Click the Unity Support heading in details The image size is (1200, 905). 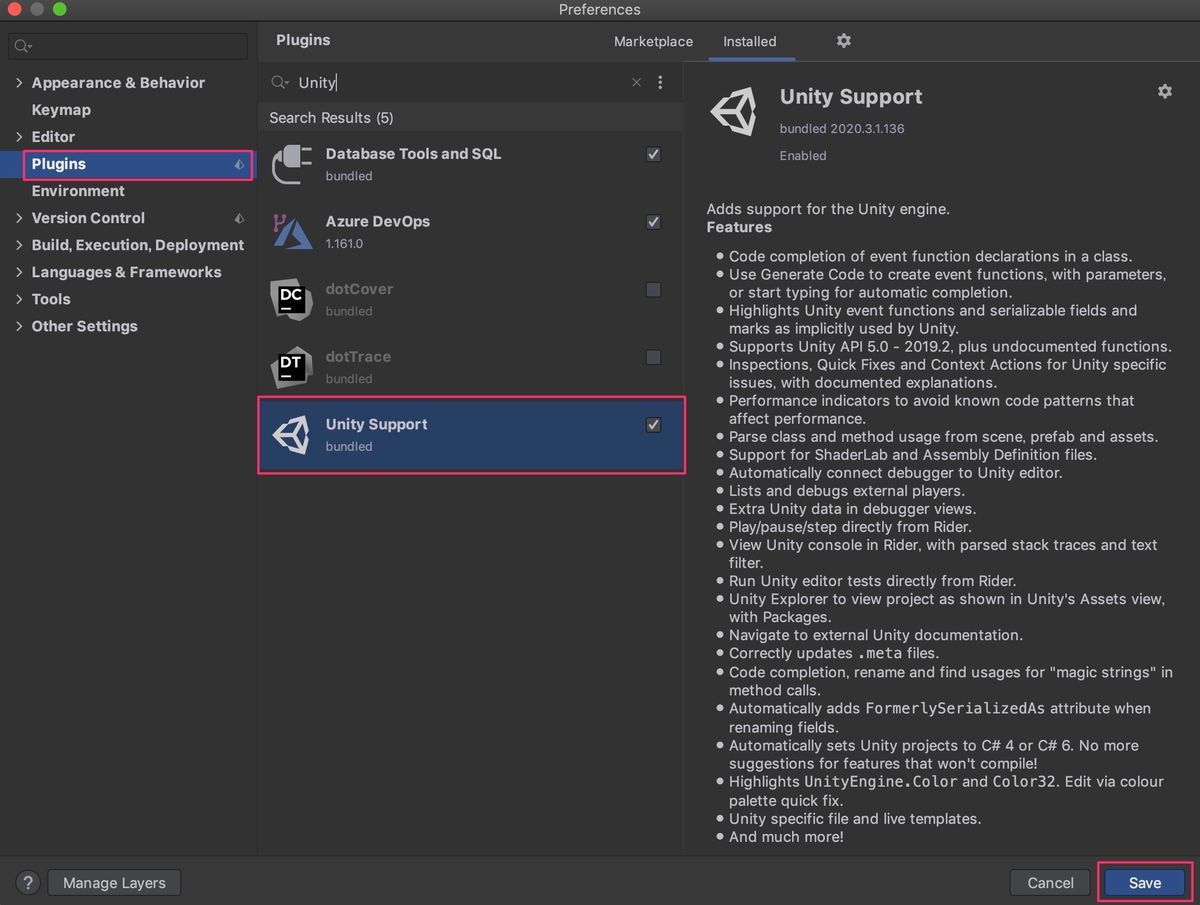point(851,97)
